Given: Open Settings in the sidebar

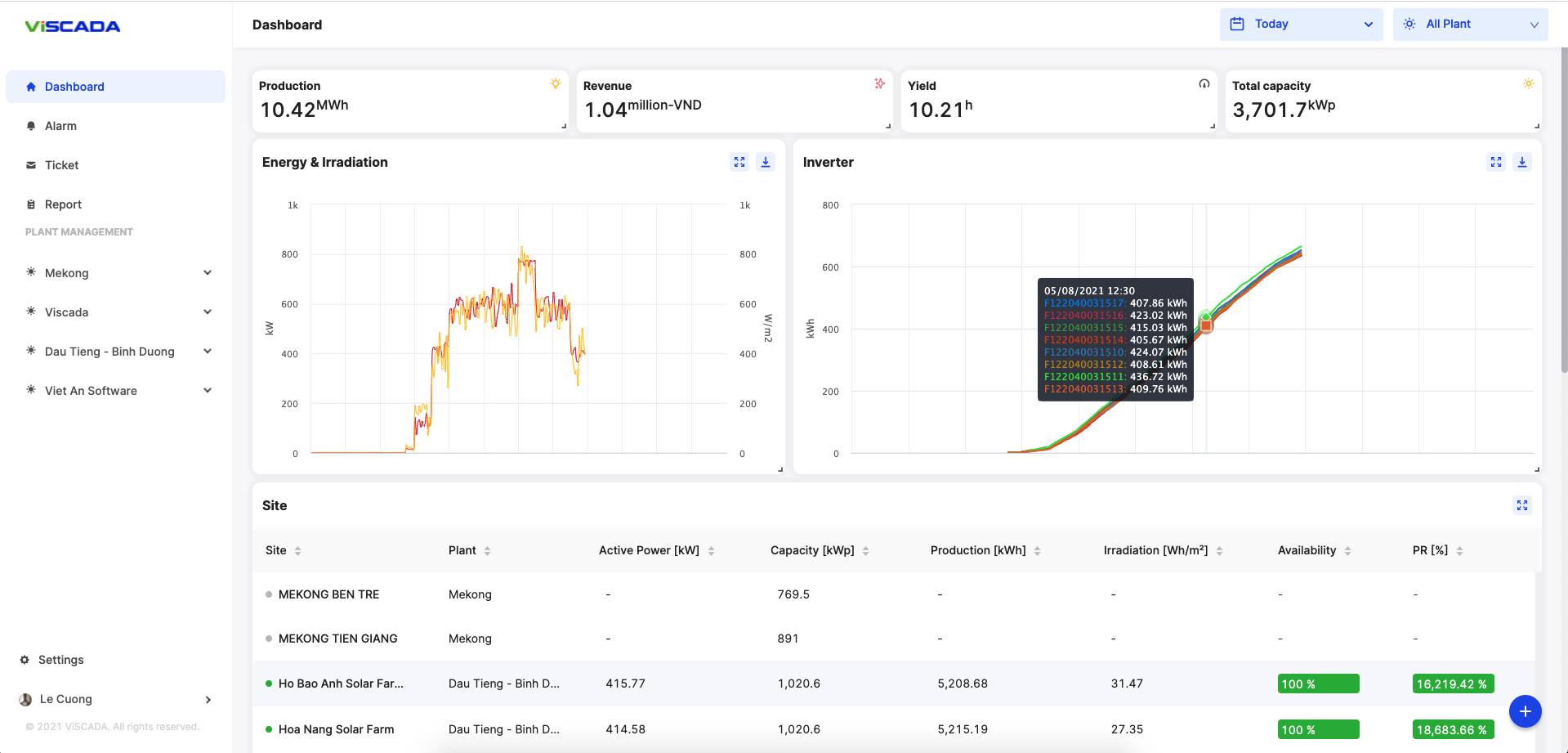Looking at the screenshot, I should coord(60,660).
